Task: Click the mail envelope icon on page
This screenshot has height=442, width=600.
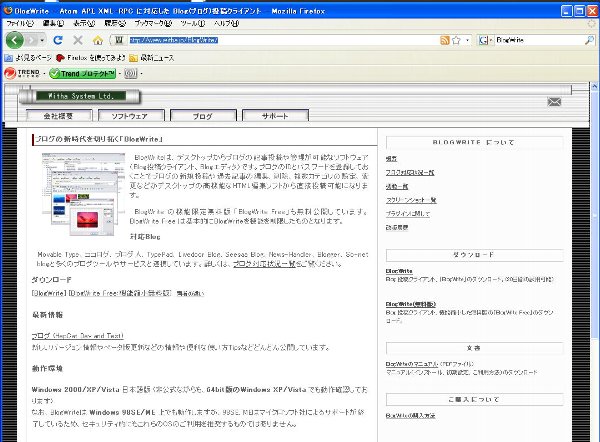Action: [554, 102]
